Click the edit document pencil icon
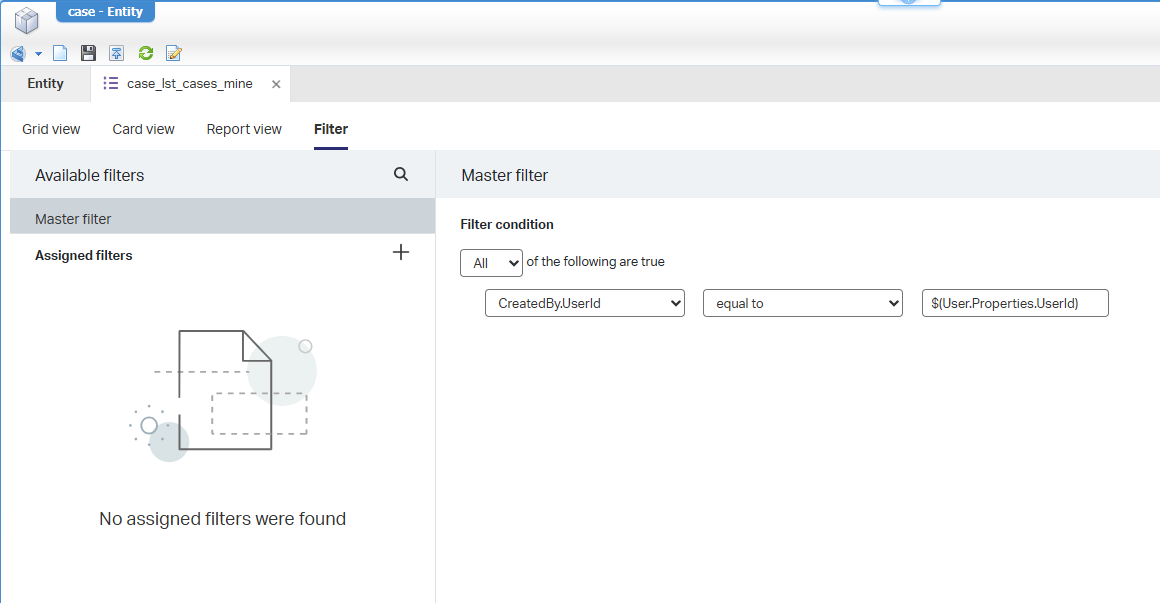Viewport: 1160px width, 603px height. click(x=174, y=53)
